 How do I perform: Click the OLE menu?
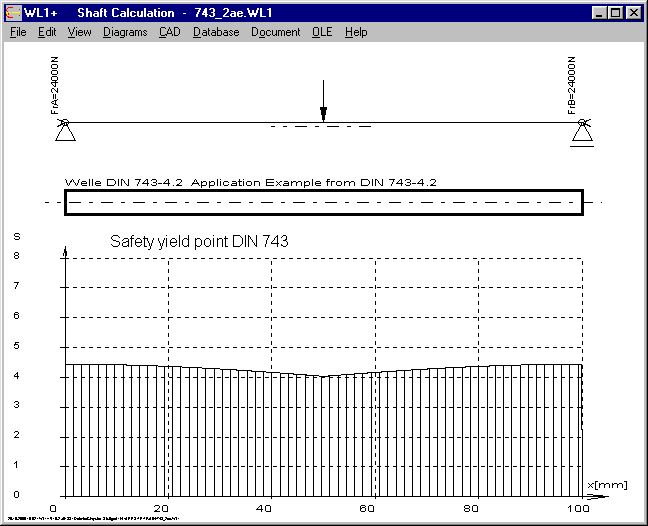click(322, 32)
